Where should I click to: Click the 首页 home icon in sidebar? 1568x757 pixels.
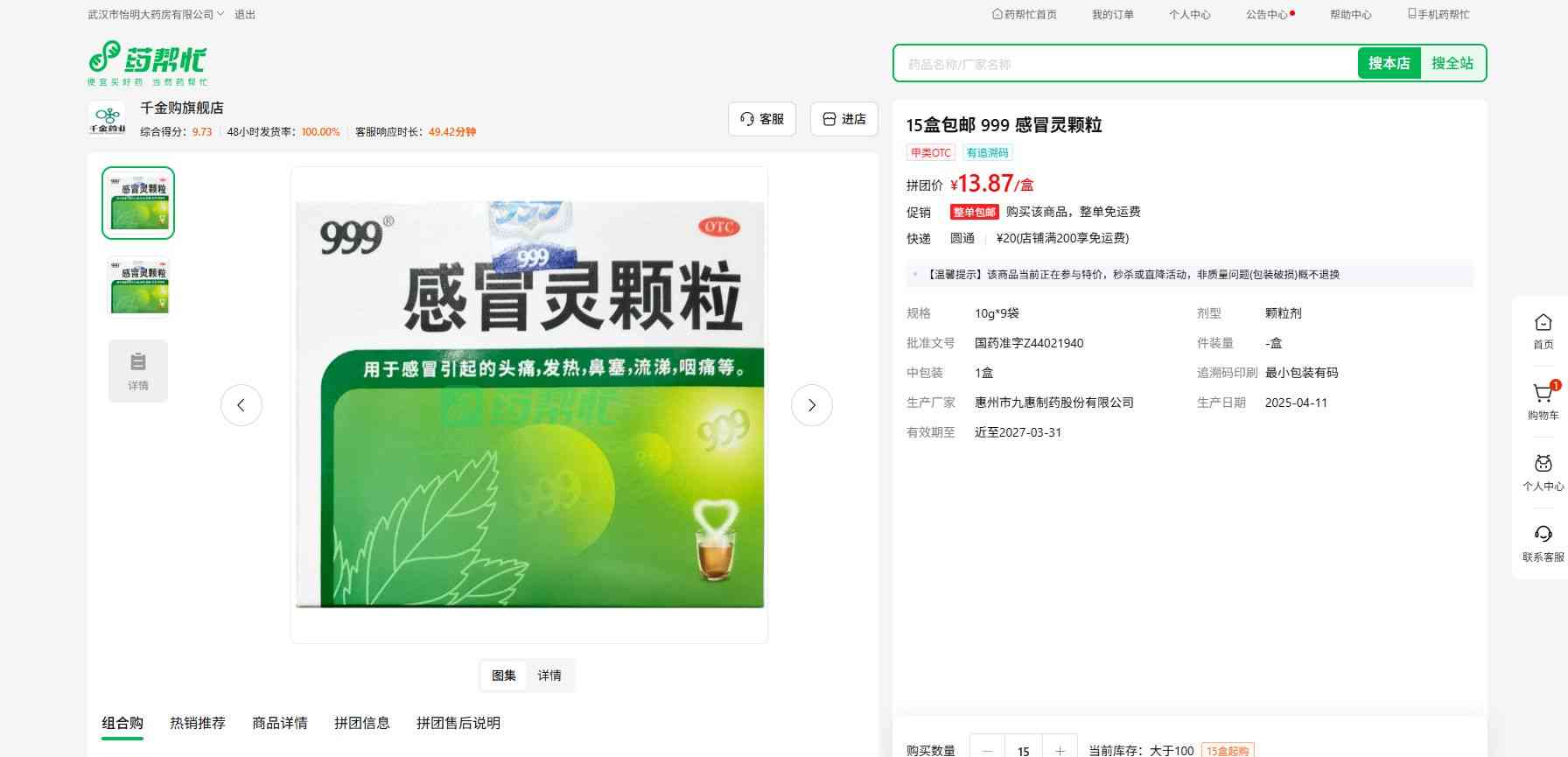coord(1543,330)
